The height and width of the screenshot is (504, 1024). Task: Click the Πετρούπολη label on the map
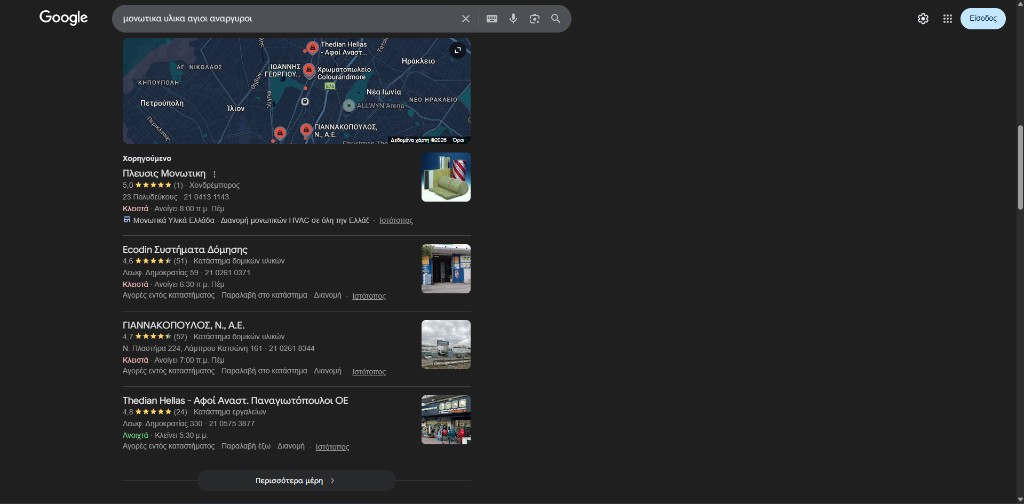(162, 103)
